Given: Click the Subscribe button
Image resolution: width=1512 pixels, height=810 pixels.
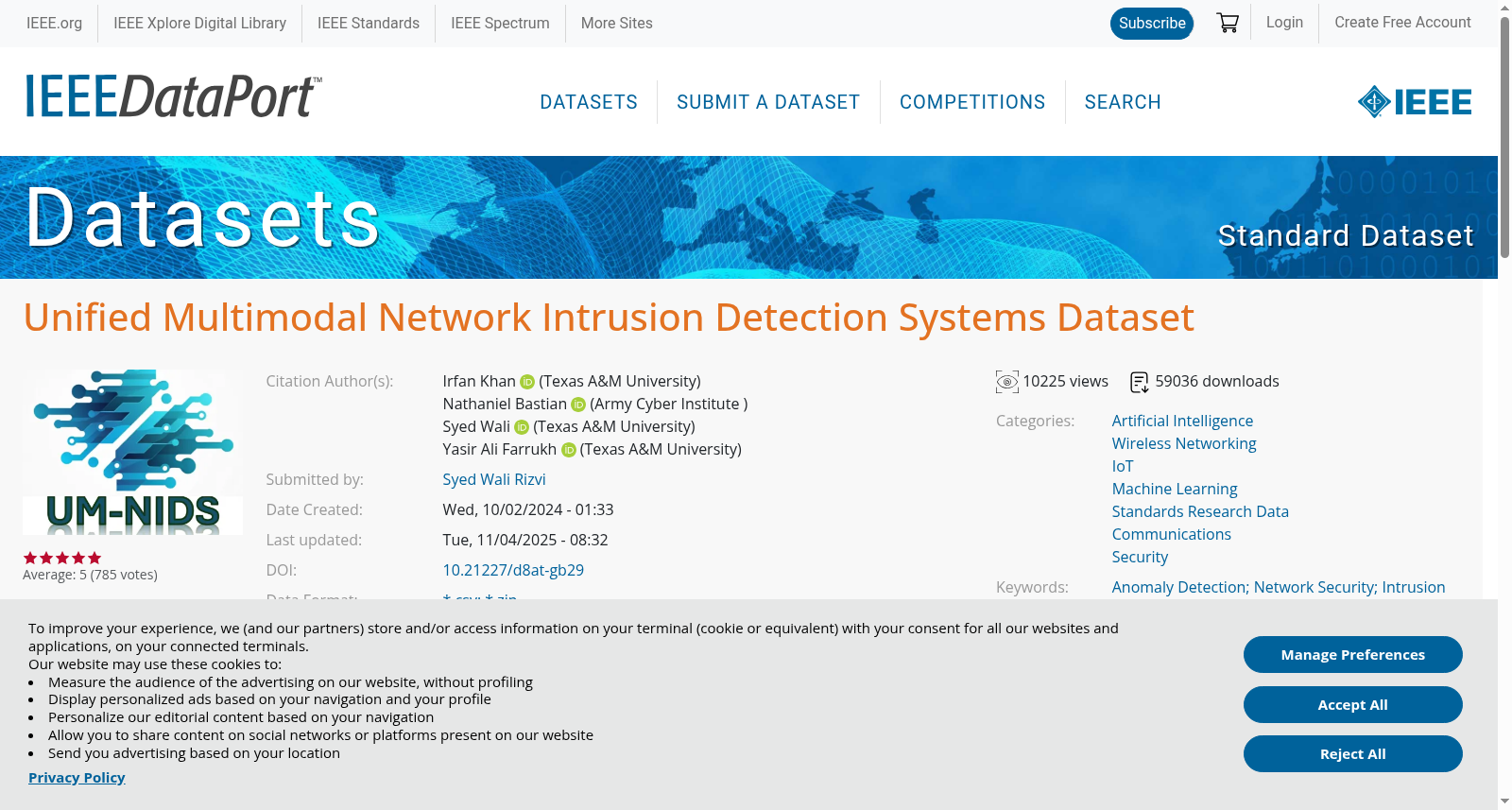Looking at the screenshot, I should pos(1152,23).
